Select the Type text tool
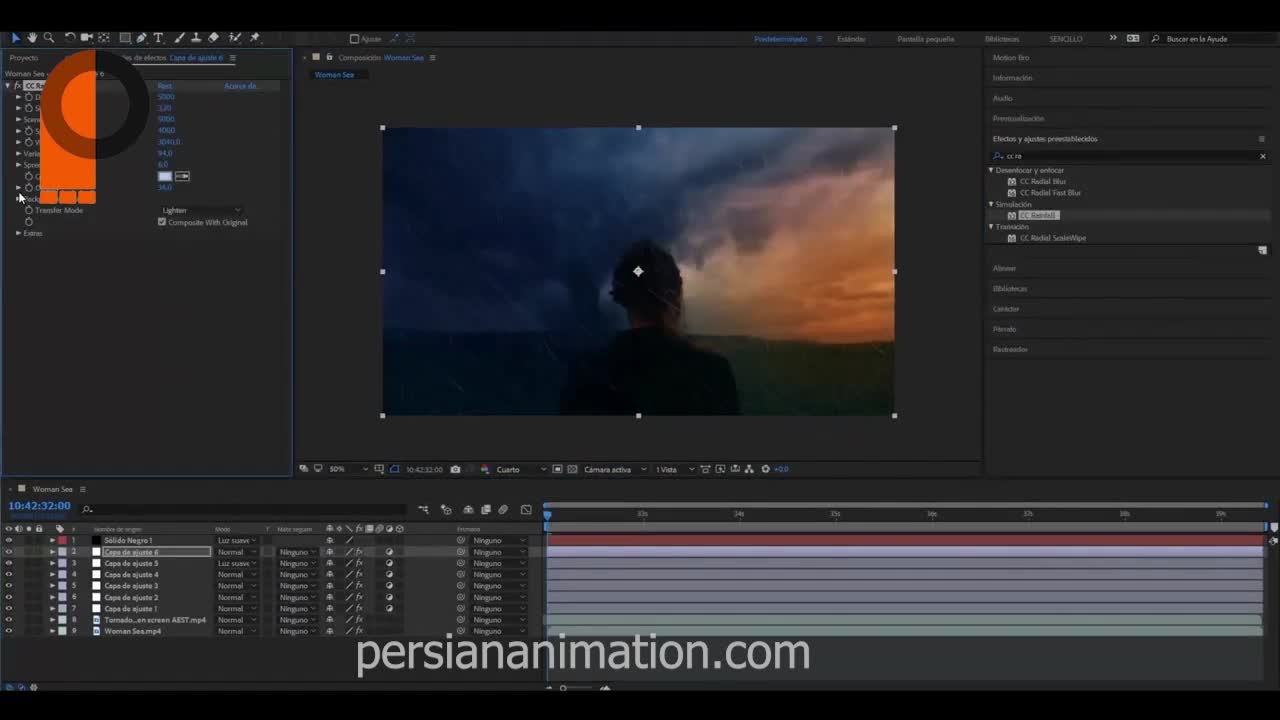 coord(158,38)
